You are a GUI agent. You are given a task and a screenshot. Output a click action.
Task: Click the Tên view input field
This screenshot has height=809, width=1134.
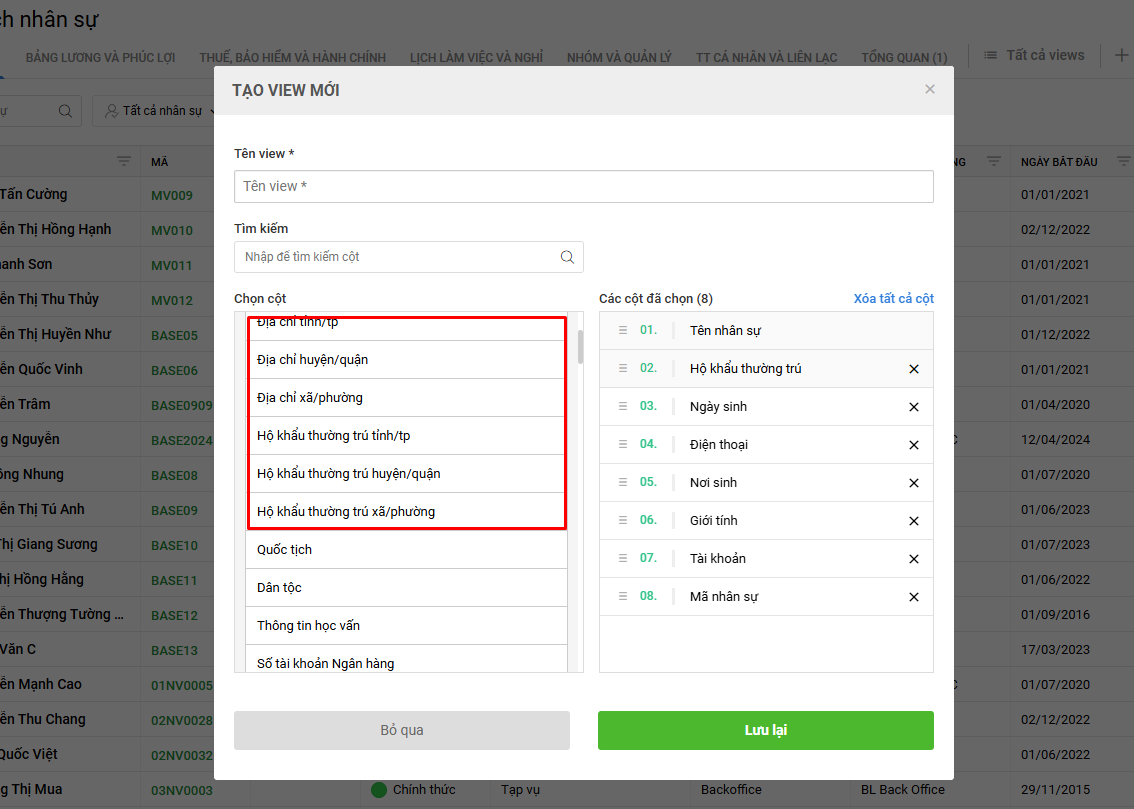coord(584,187)
